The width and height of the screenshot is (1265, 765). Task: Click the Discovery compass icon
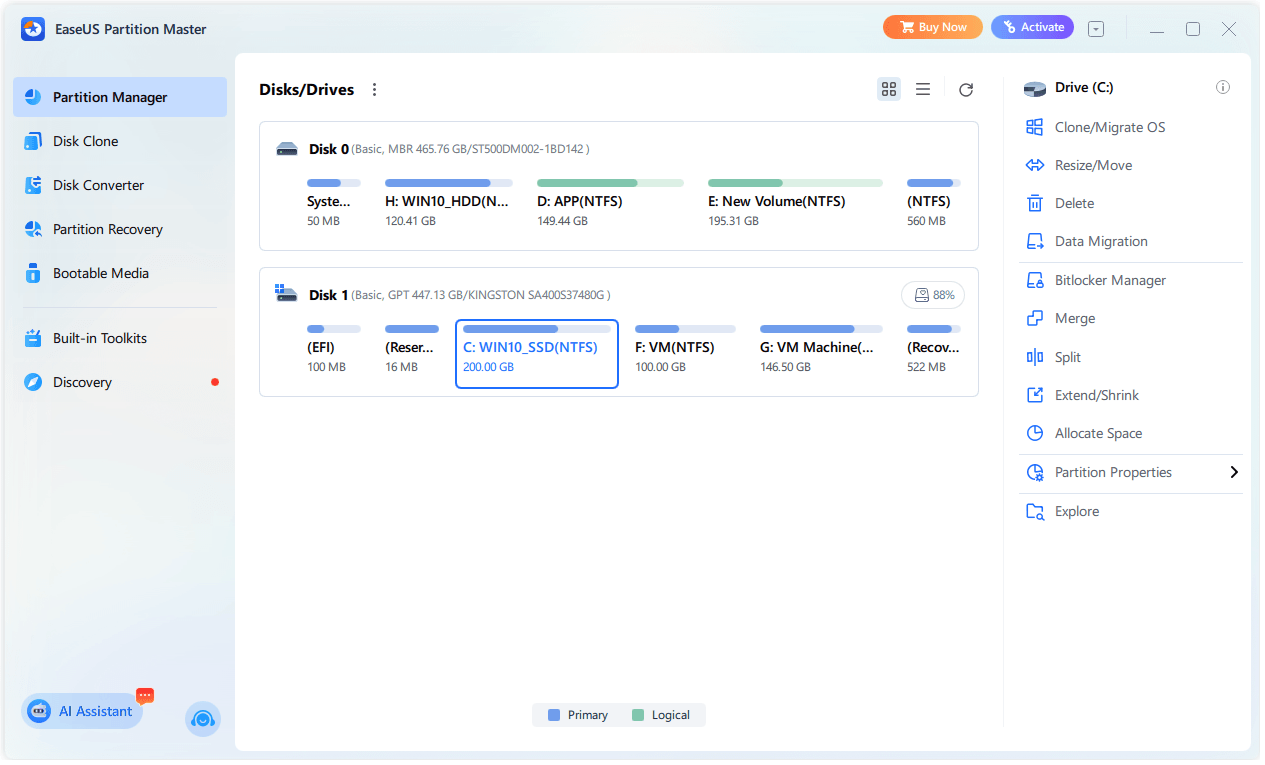33,382
